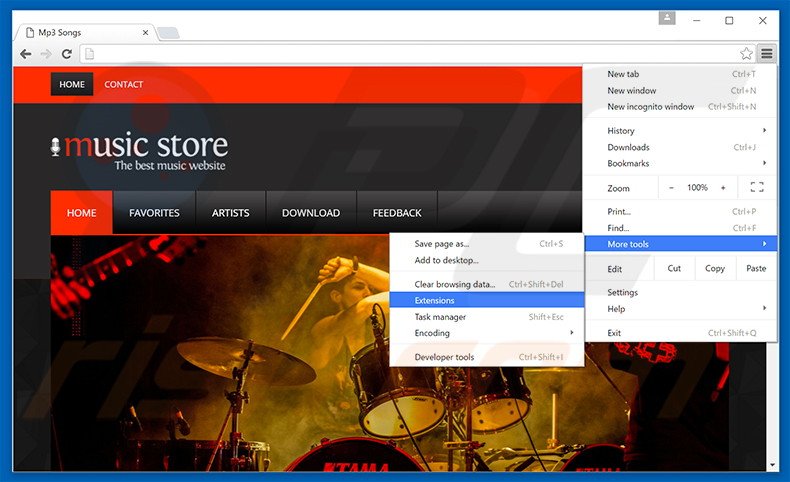Toggle fullscreen mode in Zoom row
This screenshot has width=790, height=482.
point(757,187)
